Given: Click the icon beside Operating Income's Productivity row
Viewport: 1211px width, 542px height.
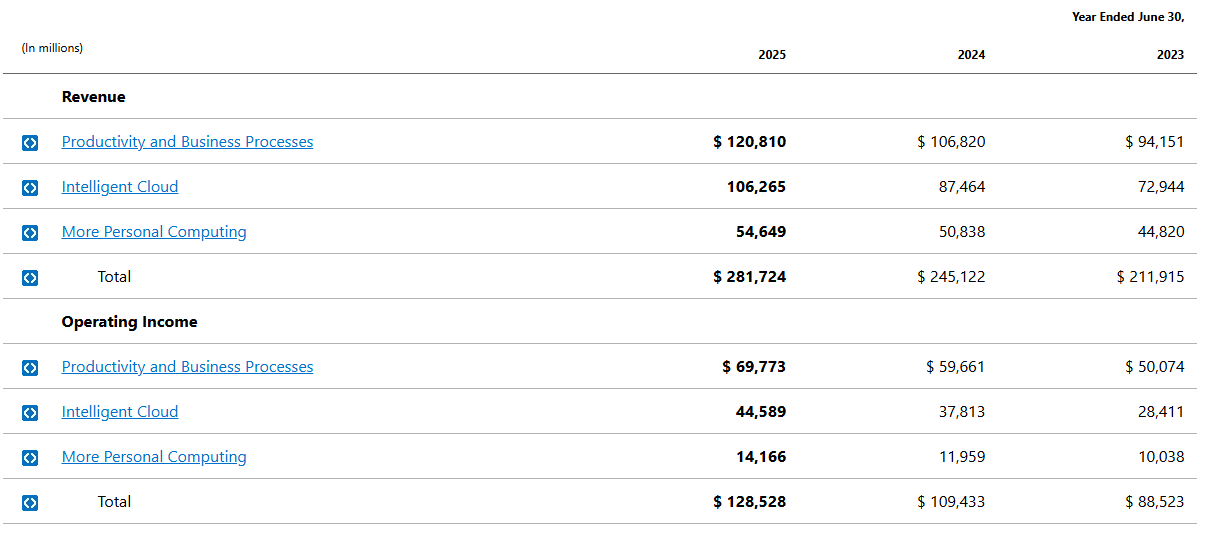Looking at the screenshot, I should point(30,368).
